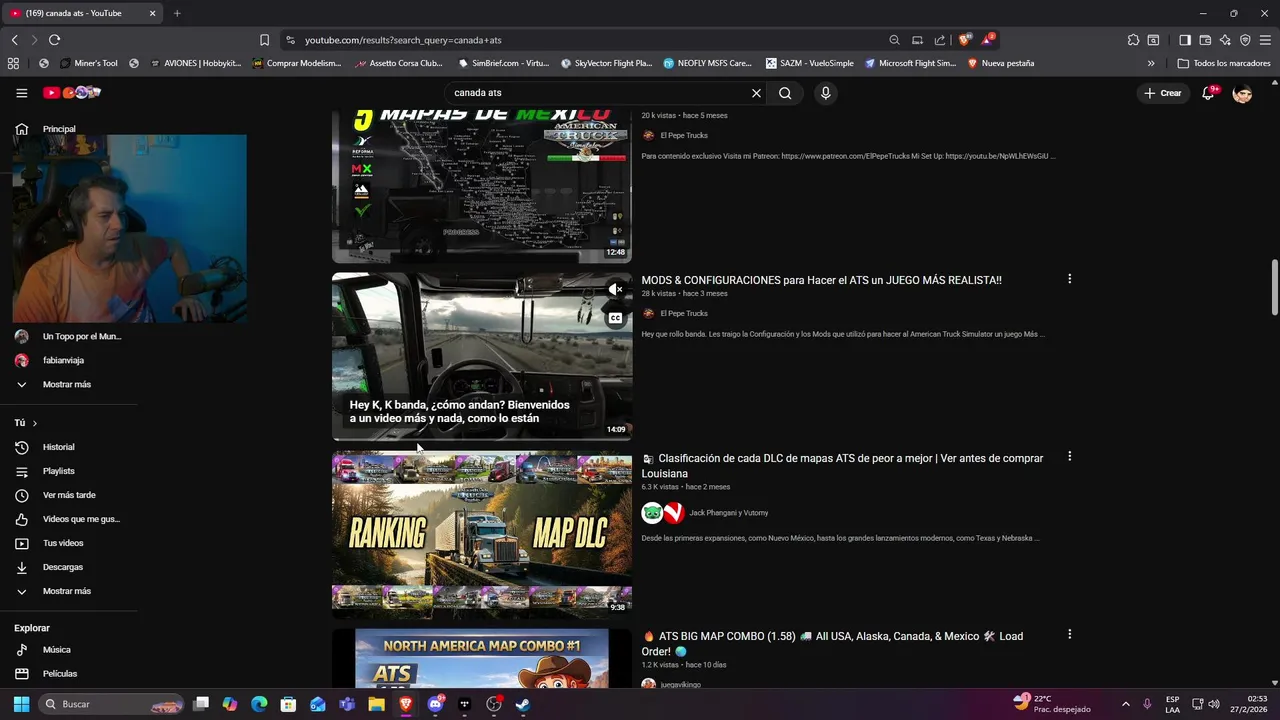Unmute the previewing video thumbnail
Screen dimensions: 1280x720
pos(615,290)
